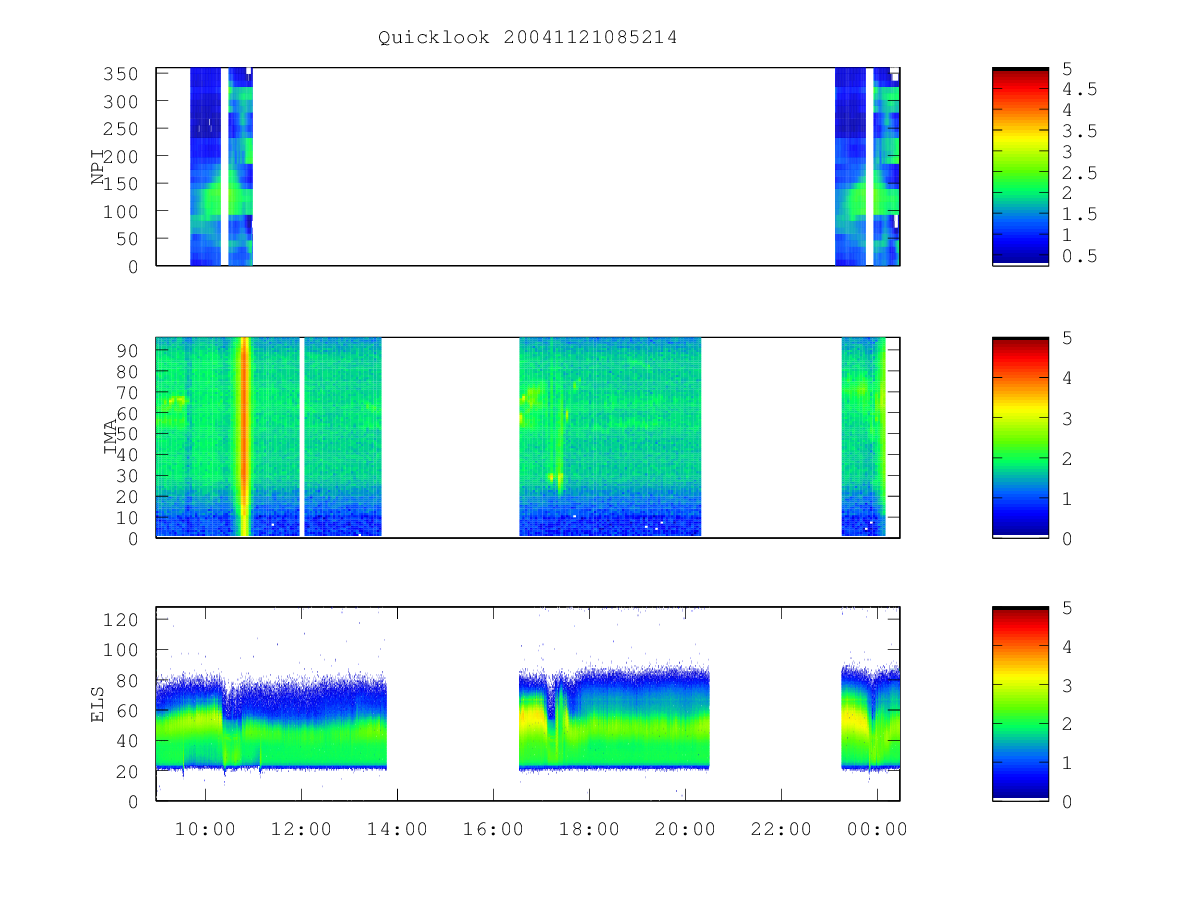Click the 30 tick on IMA axis
Viewport: 1200px width, 900px height.
(127, 475)
